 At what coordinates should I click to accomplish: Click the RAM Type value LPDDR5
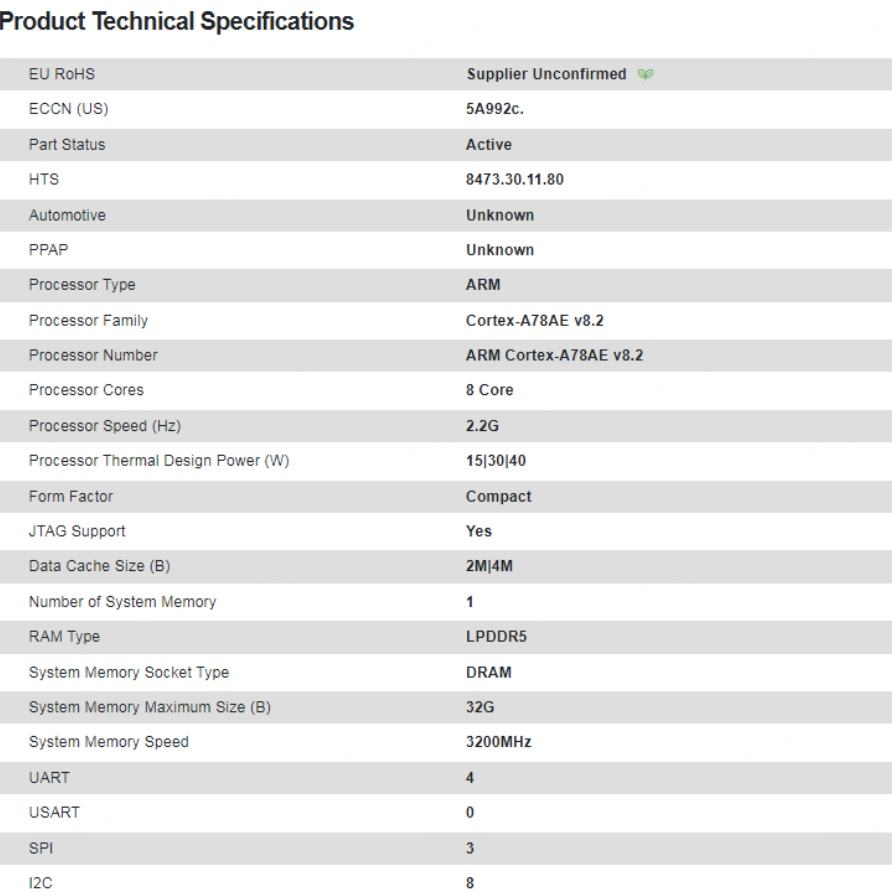click(x=494, y=636)
